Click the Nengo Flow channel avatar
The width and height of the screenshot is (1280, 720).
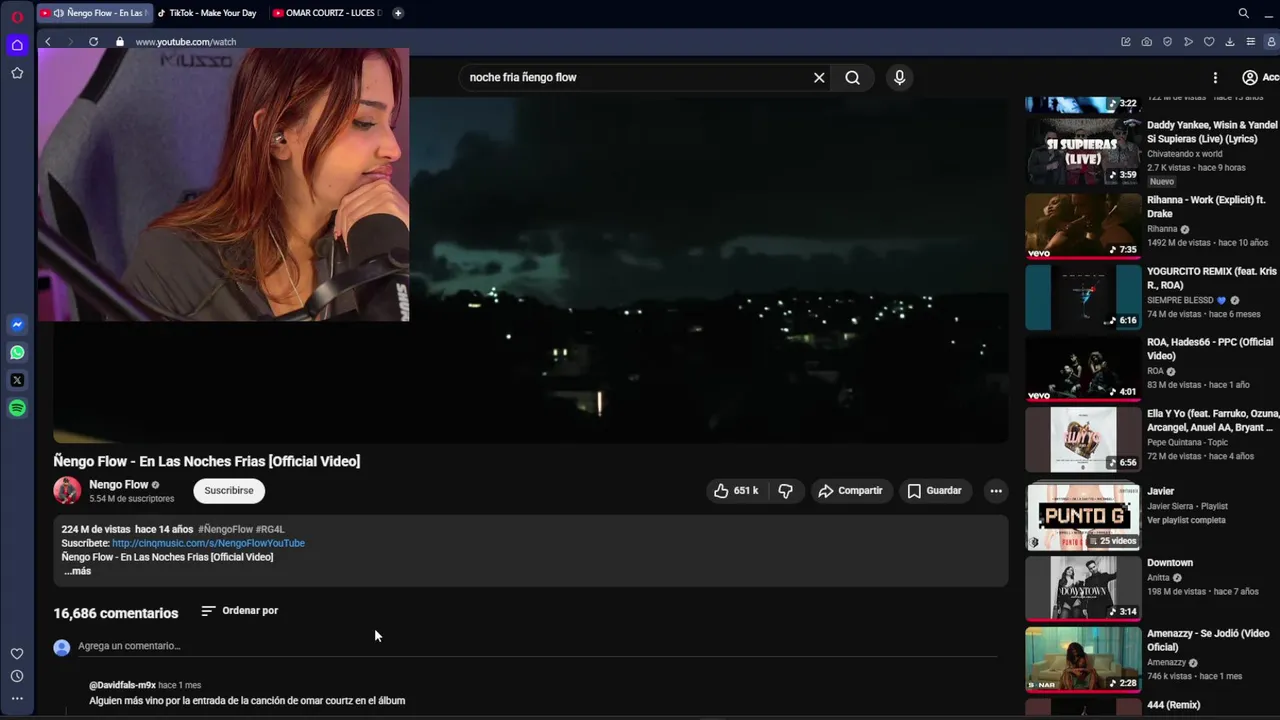click(x=67, y=491)
